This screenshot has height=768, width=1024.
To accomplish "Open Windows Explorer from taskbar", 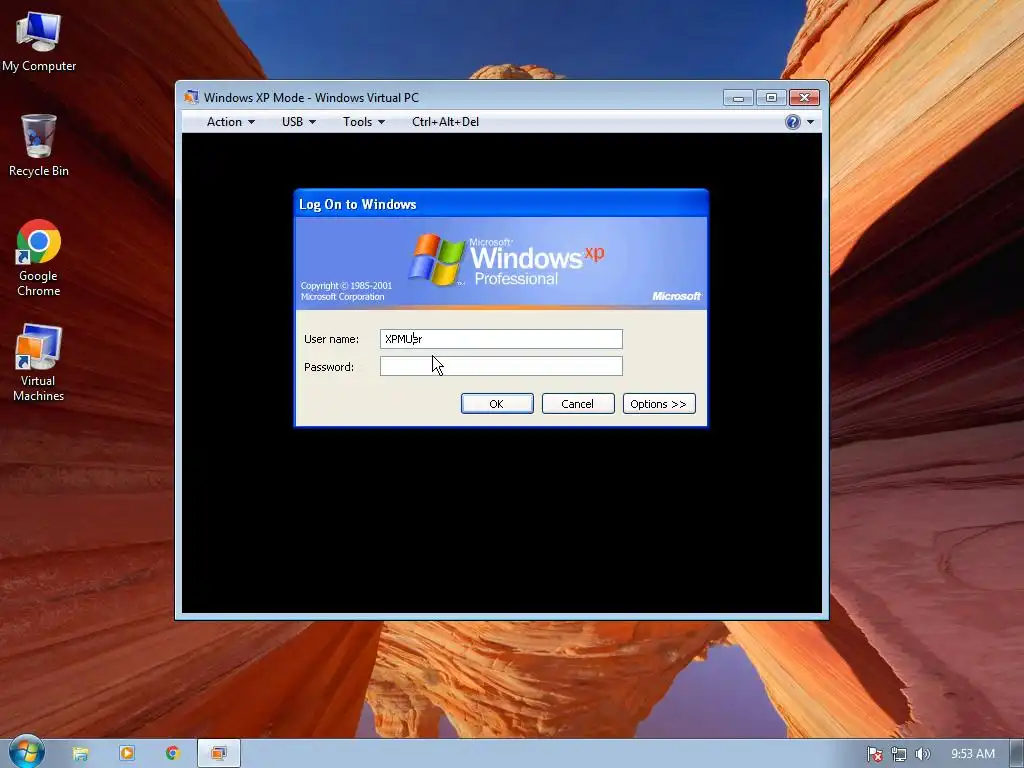I will (80, 754).
